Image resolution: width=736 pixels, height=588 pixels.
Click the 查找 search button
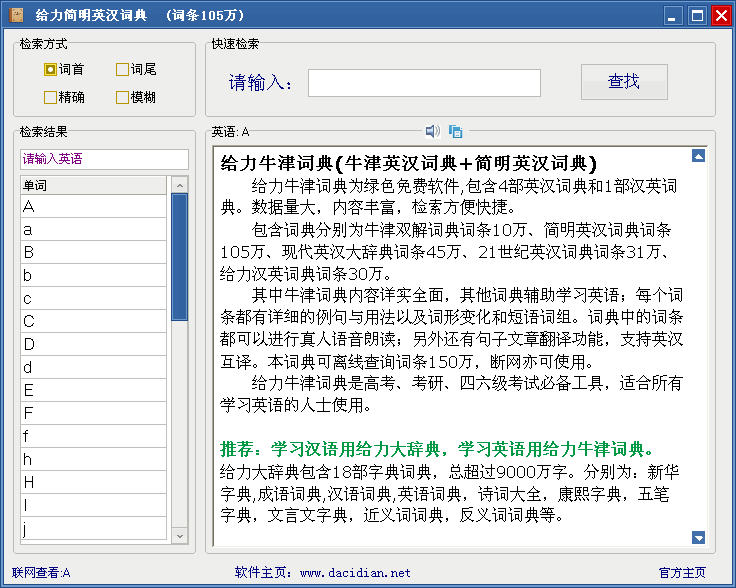tap(624, 82)
